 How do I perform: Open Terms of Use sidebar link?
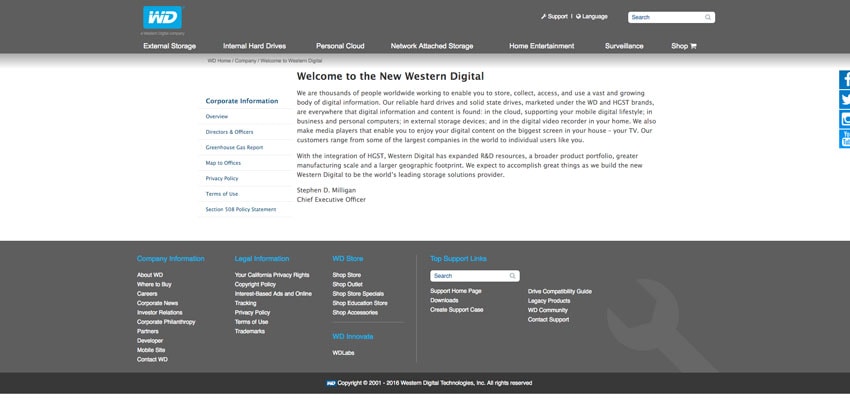click(222, 194)
